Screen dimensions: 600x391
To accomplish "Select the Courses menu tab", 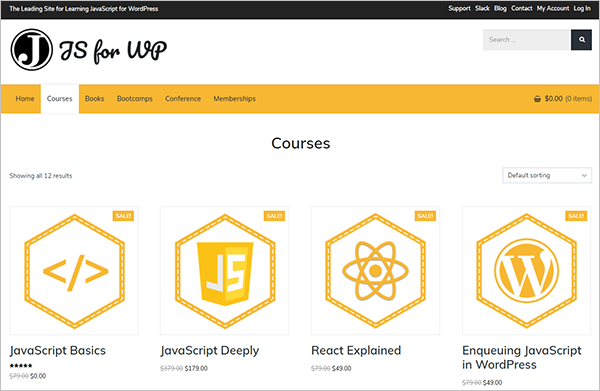I will pyautogui.click(x=60, y=99).
